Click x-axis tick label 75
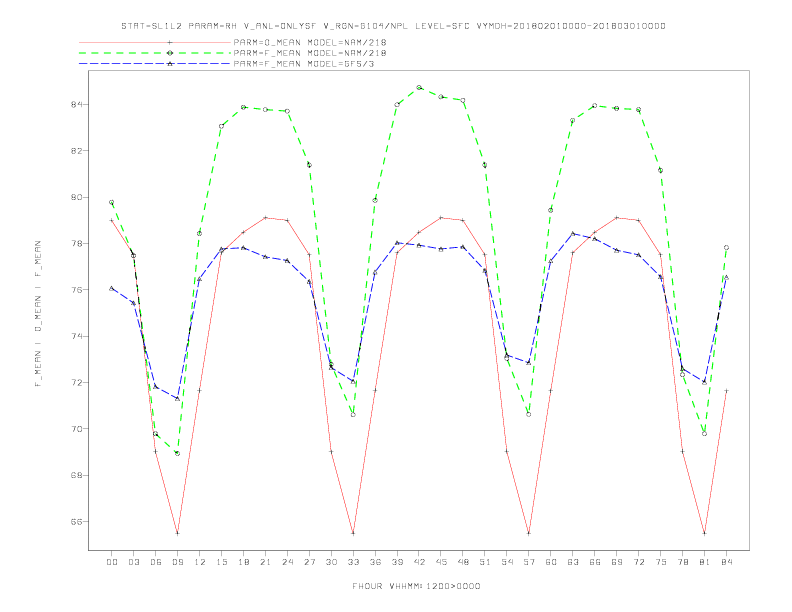 pos(661,562)
